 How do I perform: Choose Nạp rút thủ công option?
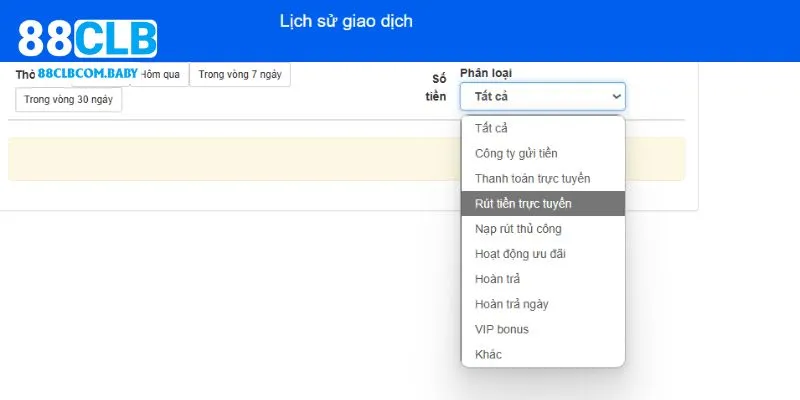(543, 229)
